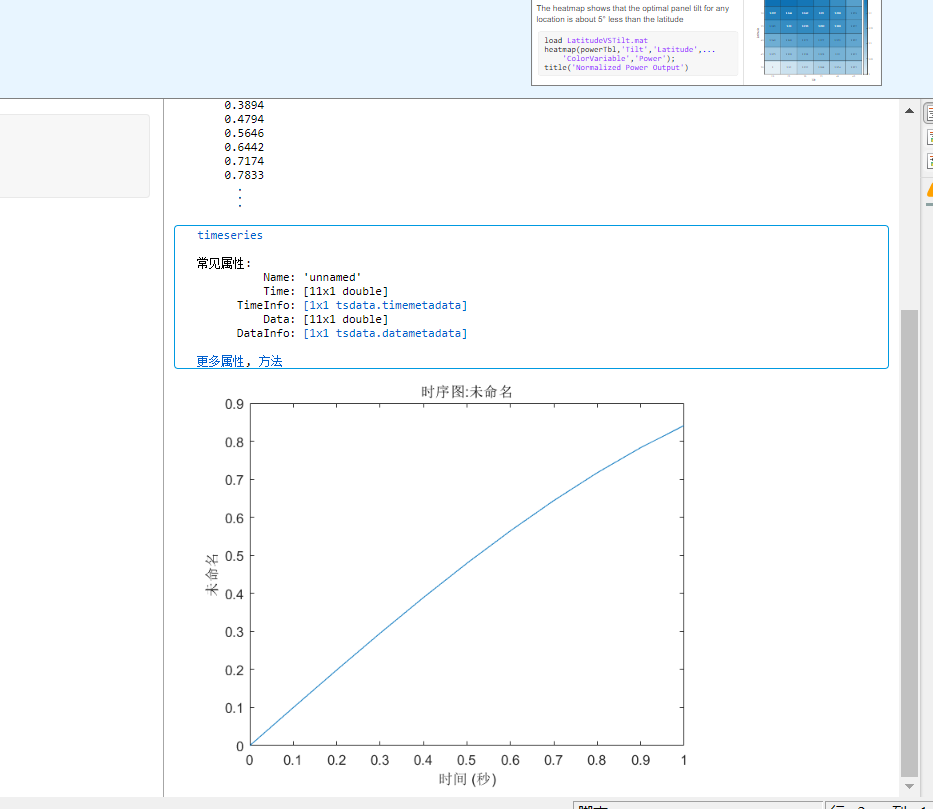
Task: Click the y-axis label 未命名
Action: (x=211, y=575)
